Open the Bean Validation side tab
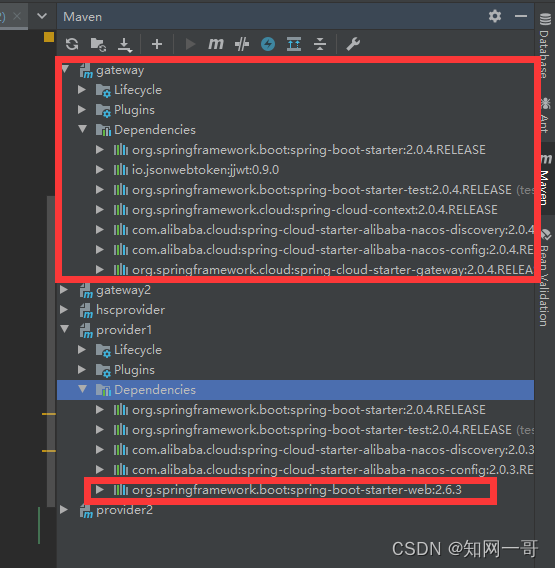This screenshot has height=568, width=555. (545, 277)
